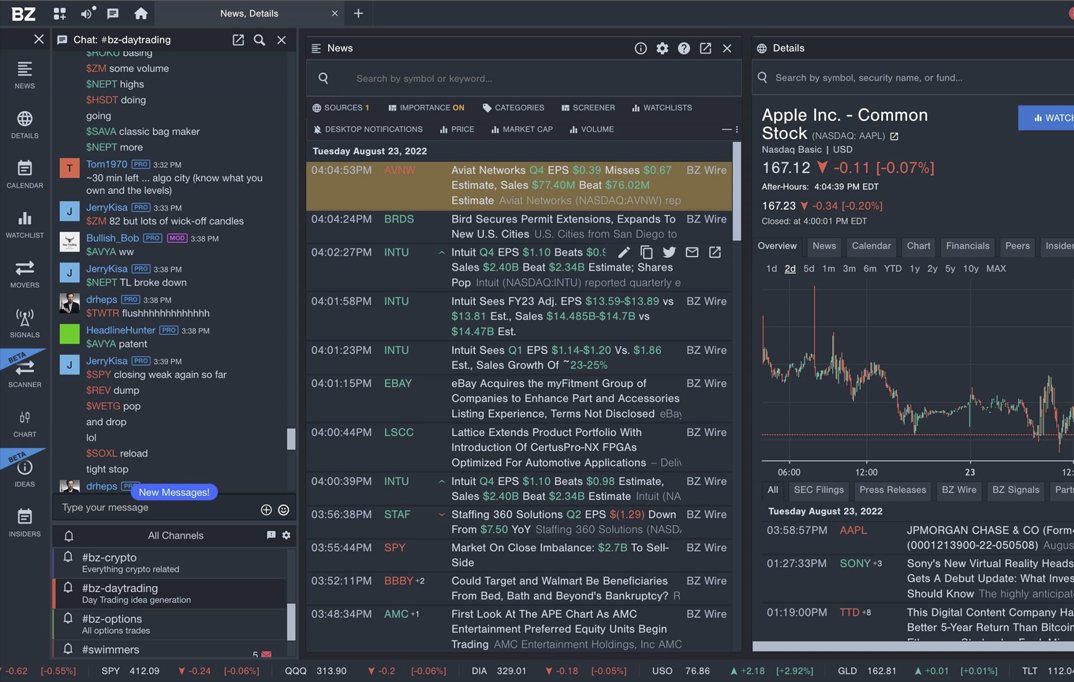1074x682 pixels.
Task: Open the News sidebar section
Action: pyautogui.click(x=25, y=75)
